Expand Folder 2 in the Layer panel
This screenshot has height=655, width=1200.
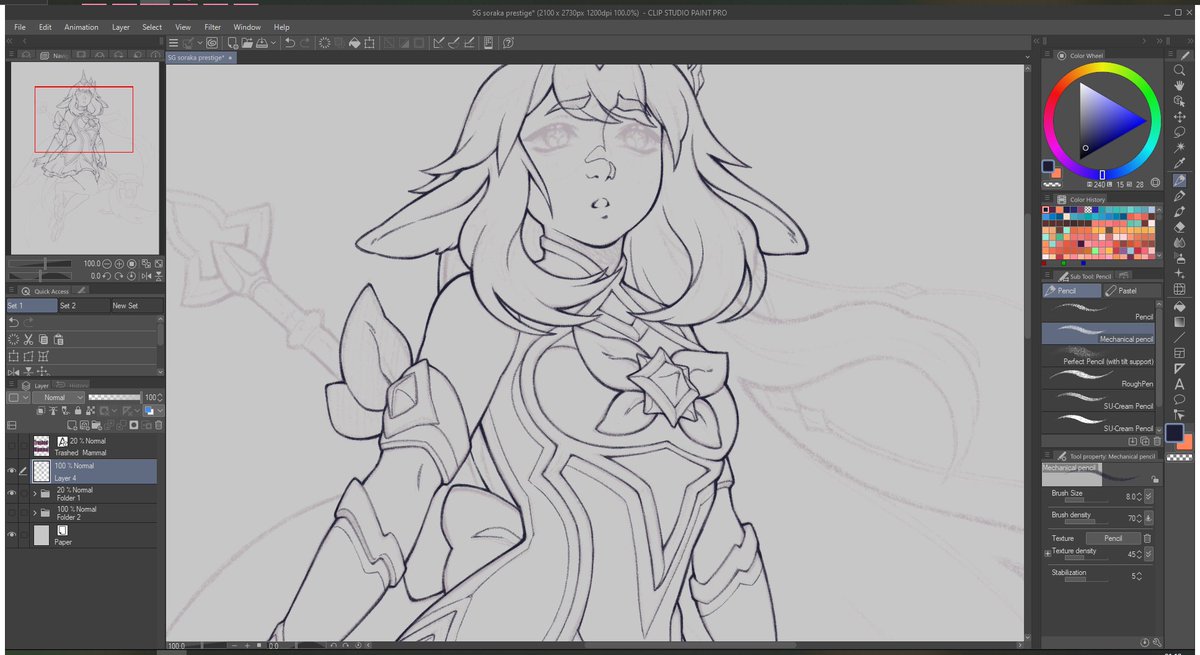pos(35,514)
